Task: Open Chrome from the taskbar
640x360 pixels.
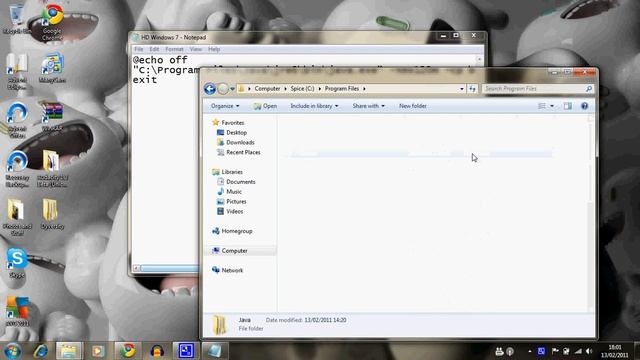Action: tap(127, 351)
